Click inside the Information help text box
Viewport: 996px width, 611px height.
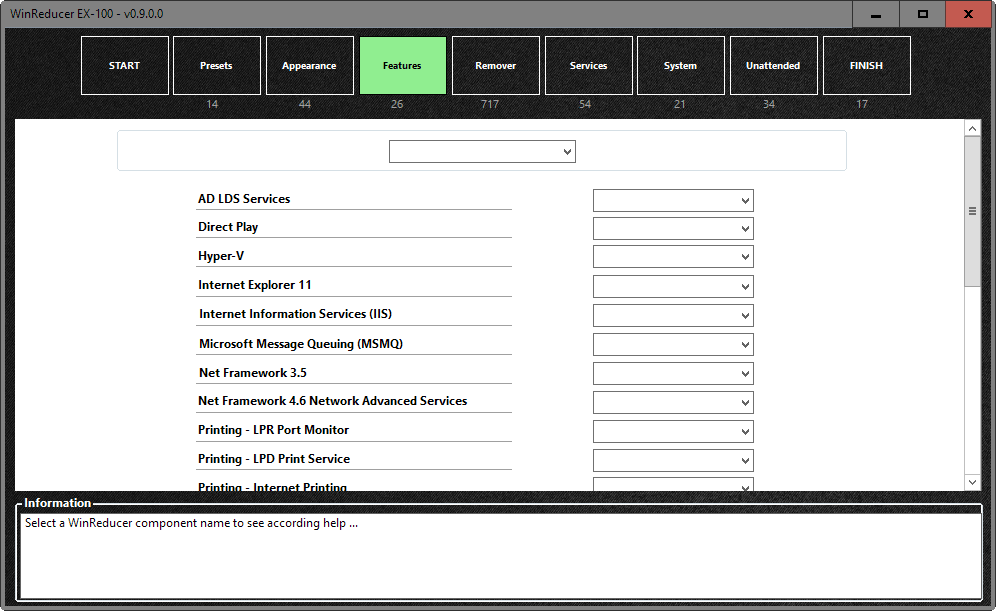tap(501, 555)
